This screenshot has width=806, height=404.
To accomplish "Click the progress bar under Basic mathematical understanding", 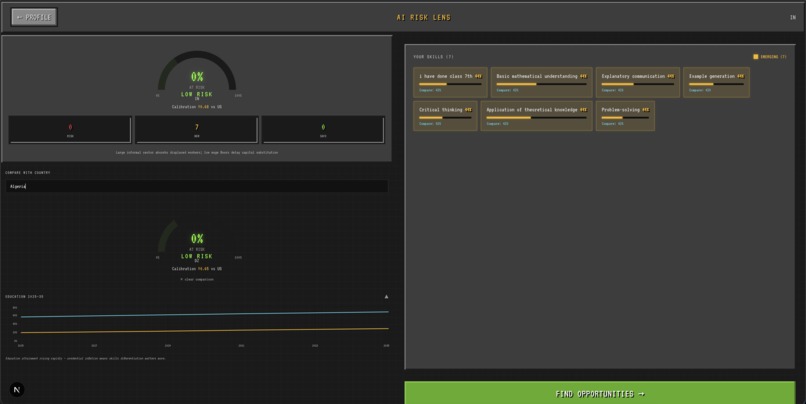I will point(541,84).
